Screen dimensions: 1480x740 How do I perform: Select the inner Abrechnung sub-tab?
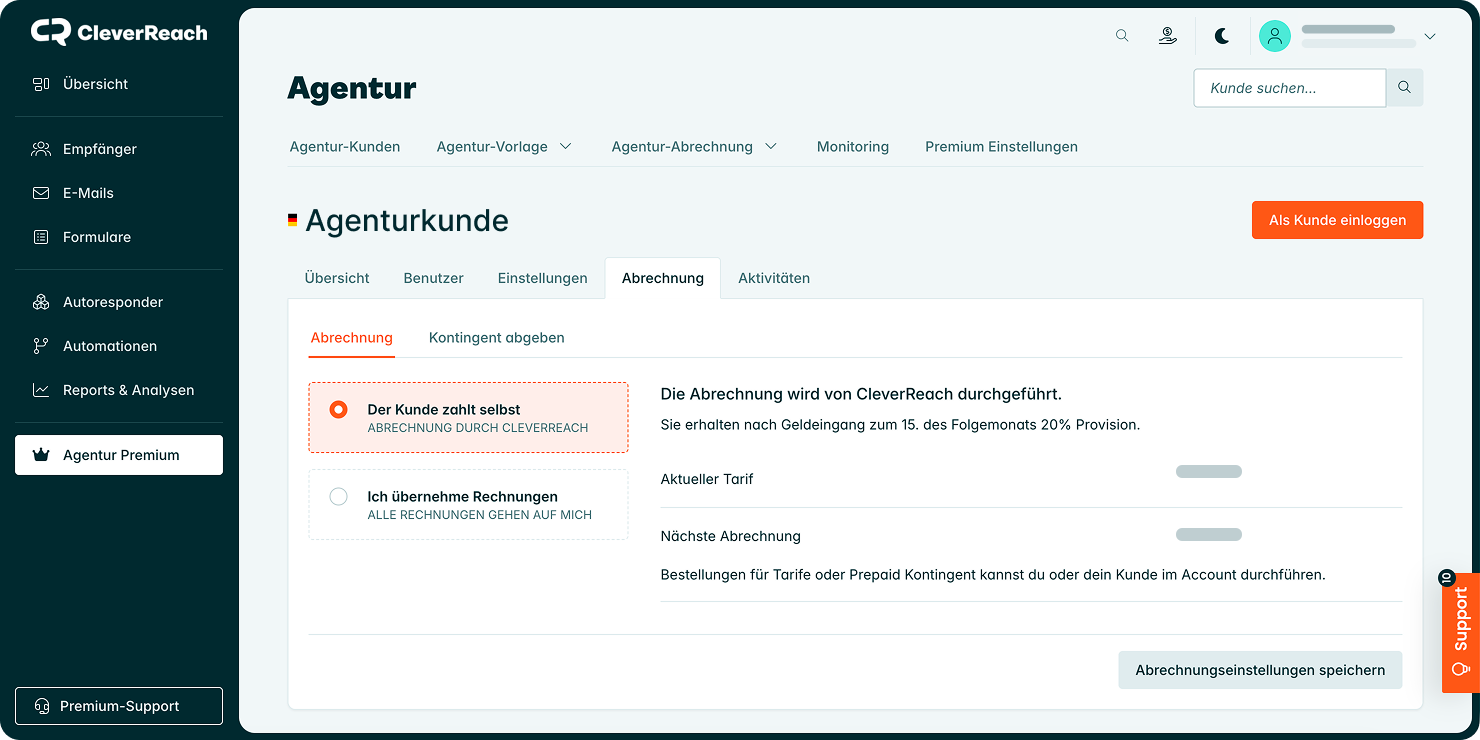click(x=352, y=338)
